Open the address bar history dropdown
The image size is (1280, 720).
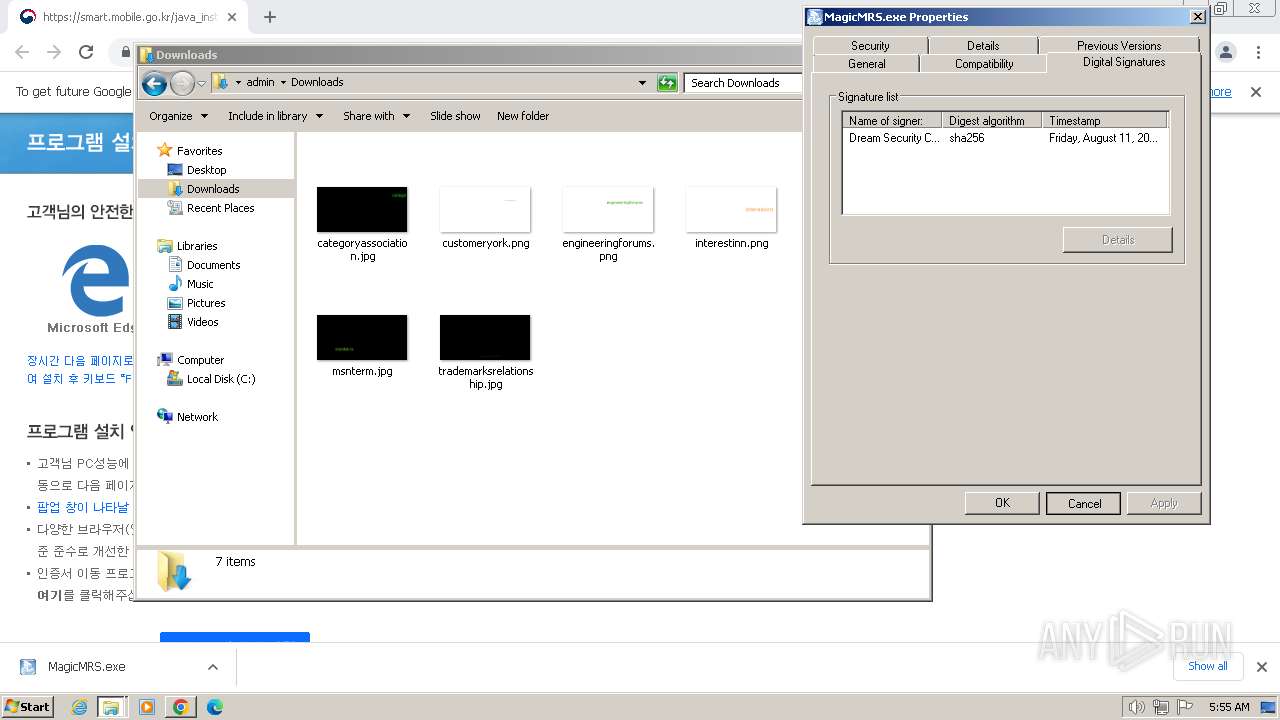[642, 83]
